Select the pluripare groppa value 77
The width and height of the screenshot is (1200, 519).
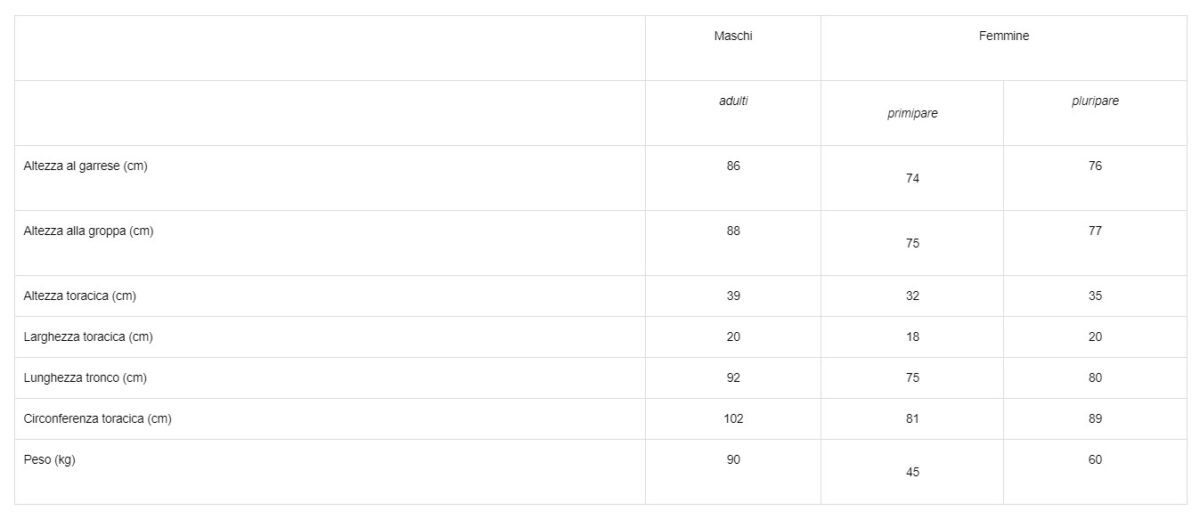1095,231
